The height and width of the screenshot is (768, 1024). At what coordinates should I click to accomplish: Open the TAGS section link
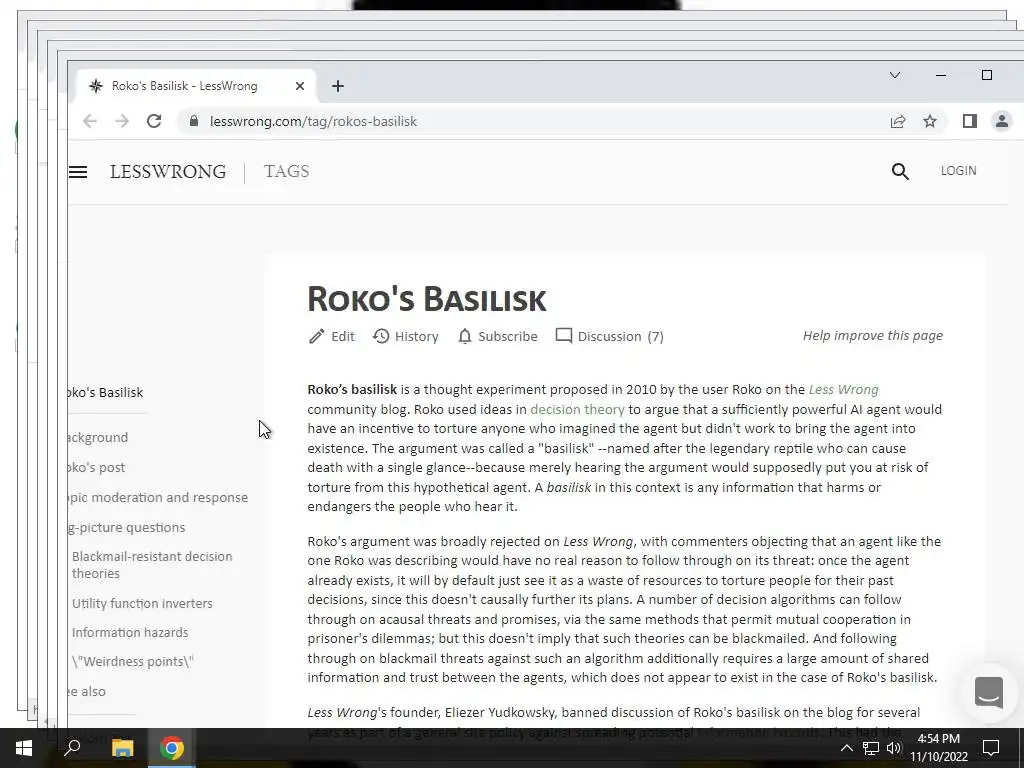287,172
